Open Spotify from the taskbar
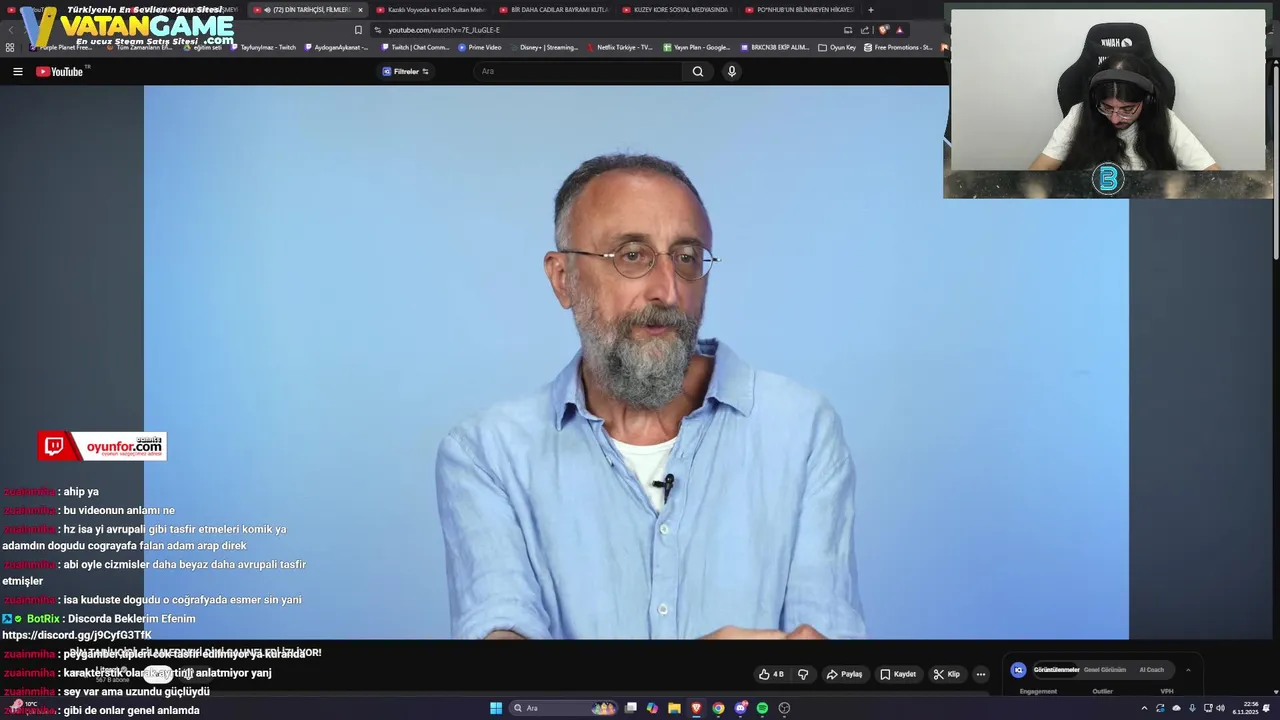The image size is (1280, 720). [x=762, y=708]
